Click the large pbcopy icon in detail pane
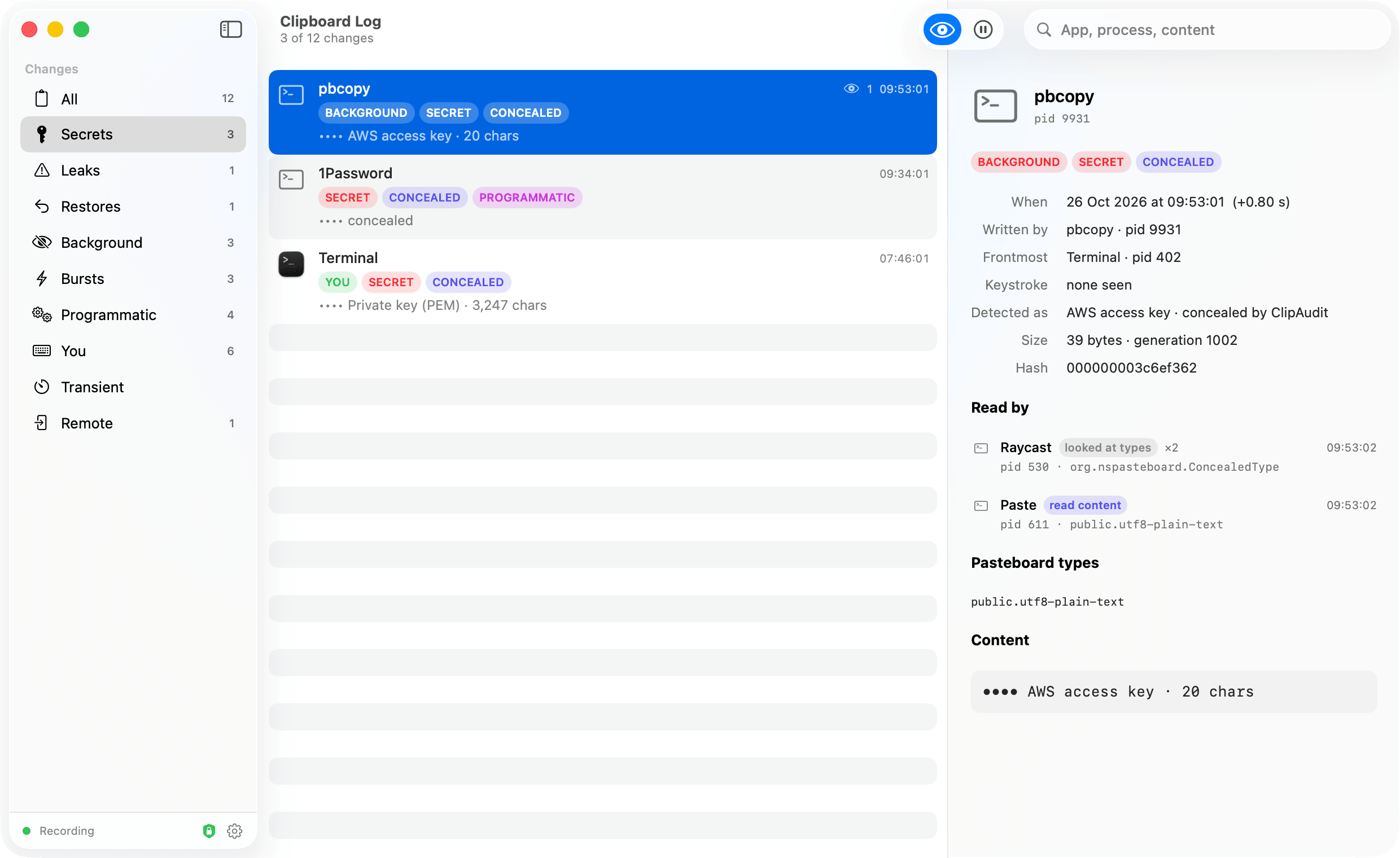The width and height of the screenshot is (1400, 858). pyautogui.click(x=995, y=106)
